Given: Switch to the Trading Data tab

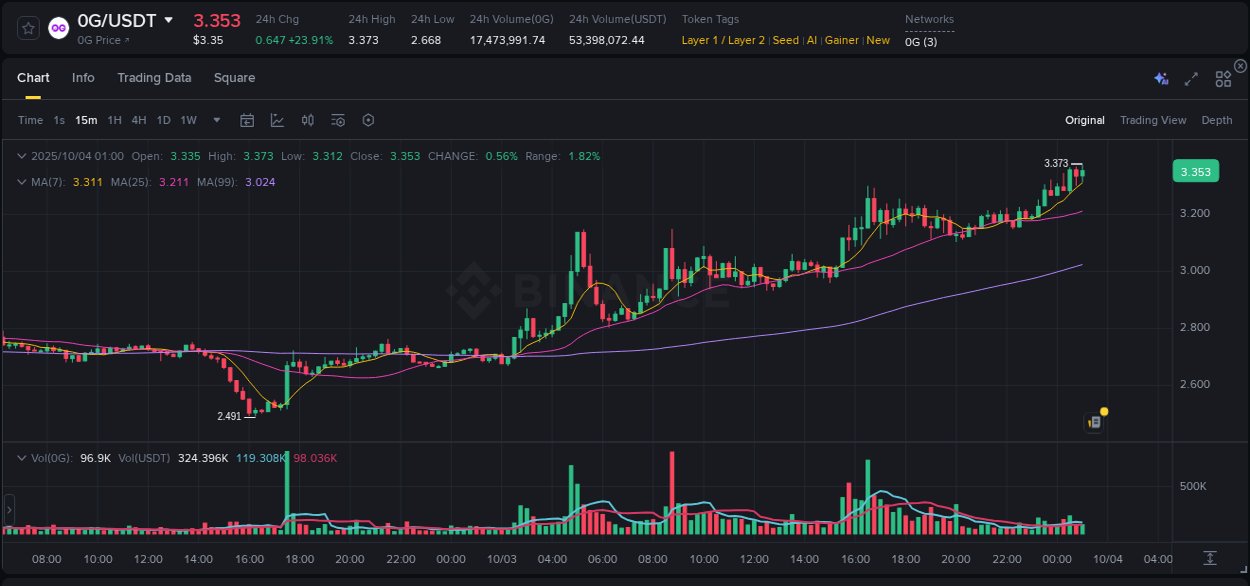Looking at the screenshot, I should [154, 77].
